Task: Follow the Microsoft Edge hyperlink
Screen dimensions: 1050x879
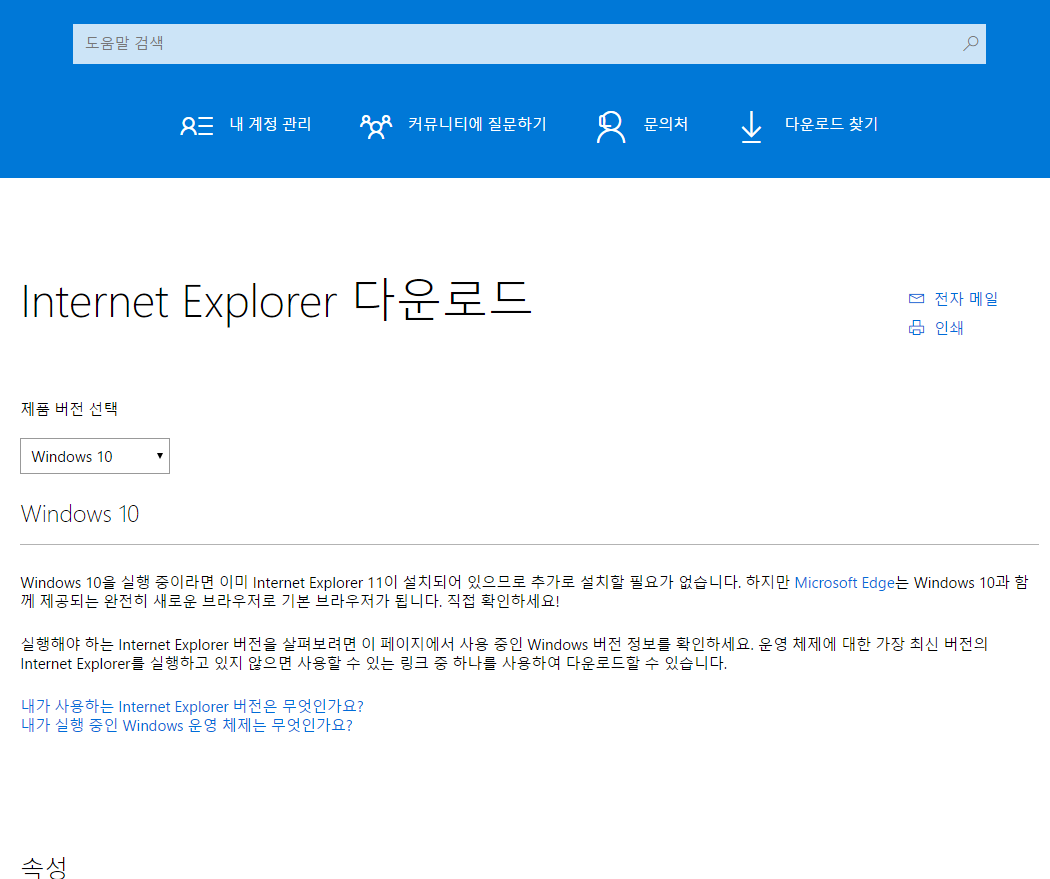Action: 844,582
